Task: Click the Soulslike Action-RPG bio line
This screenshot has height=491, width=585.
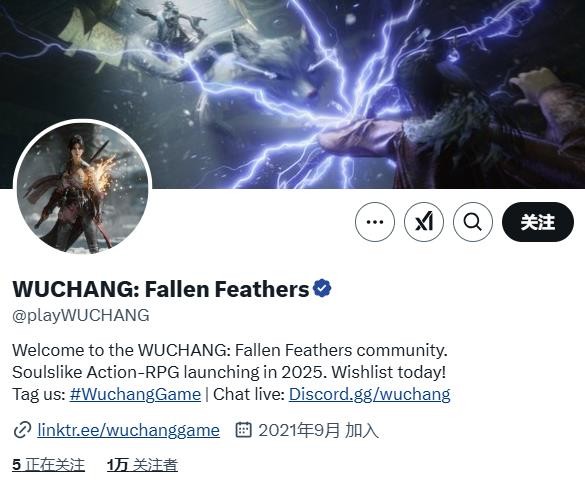Action: click(x=229, y=372)
